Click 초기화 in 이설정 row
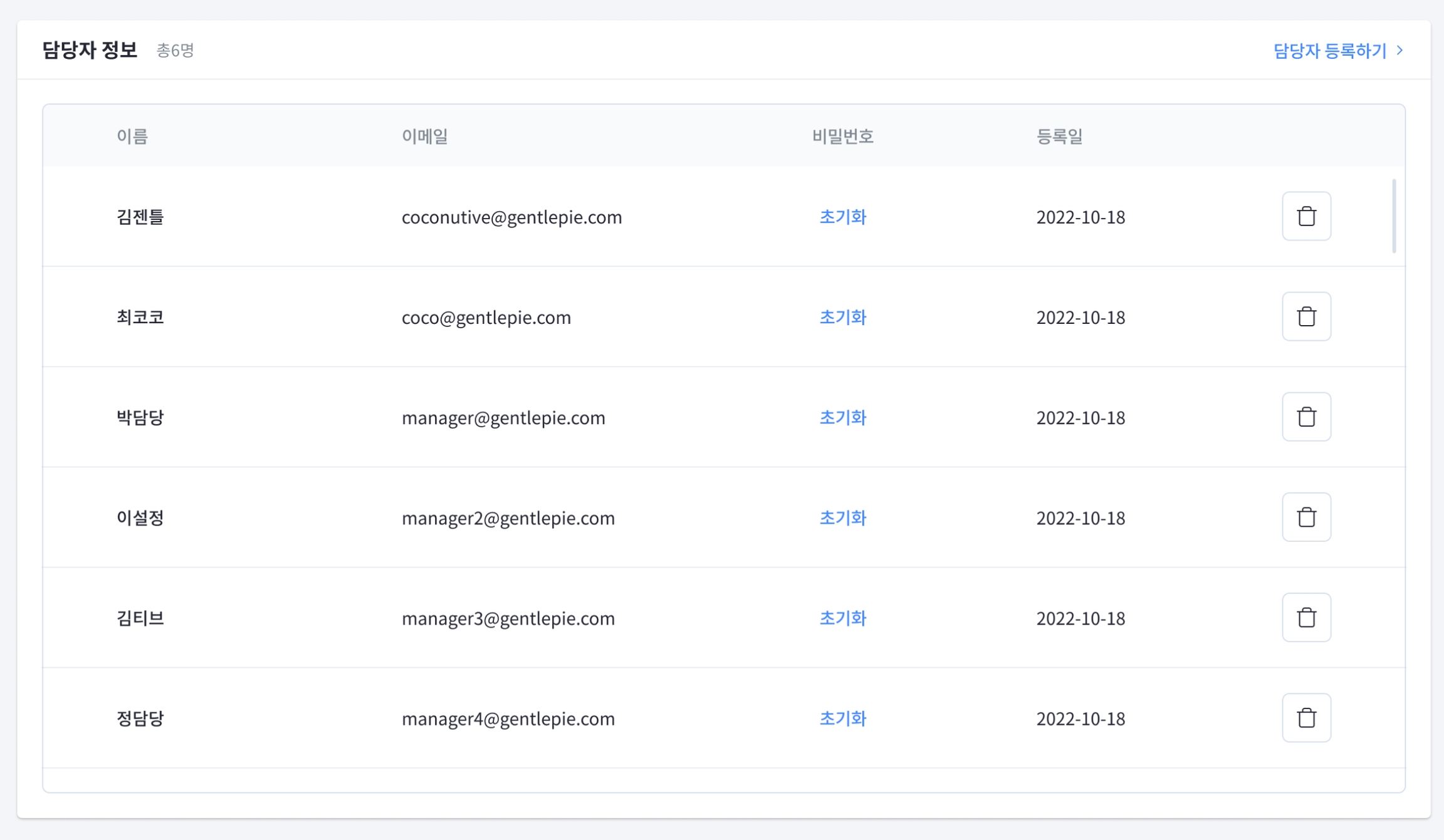This screenshot has width=1444, height=840. click(x=842, y=517)
